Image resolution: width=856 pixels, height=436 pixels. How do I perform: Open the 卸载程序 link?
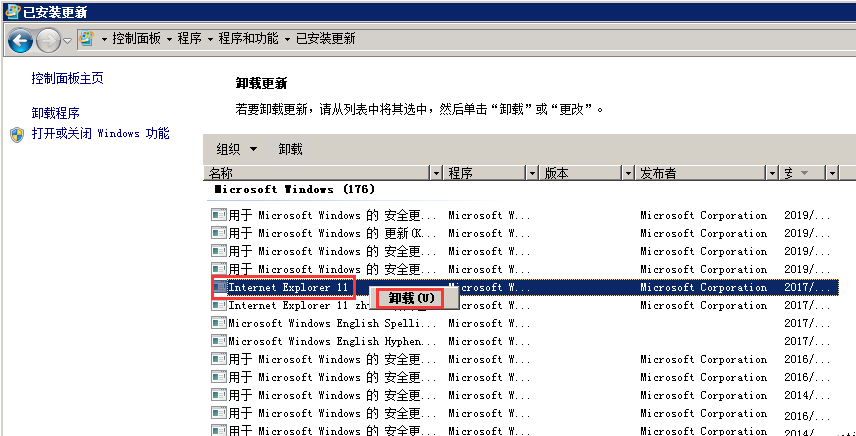click(55, 114)
